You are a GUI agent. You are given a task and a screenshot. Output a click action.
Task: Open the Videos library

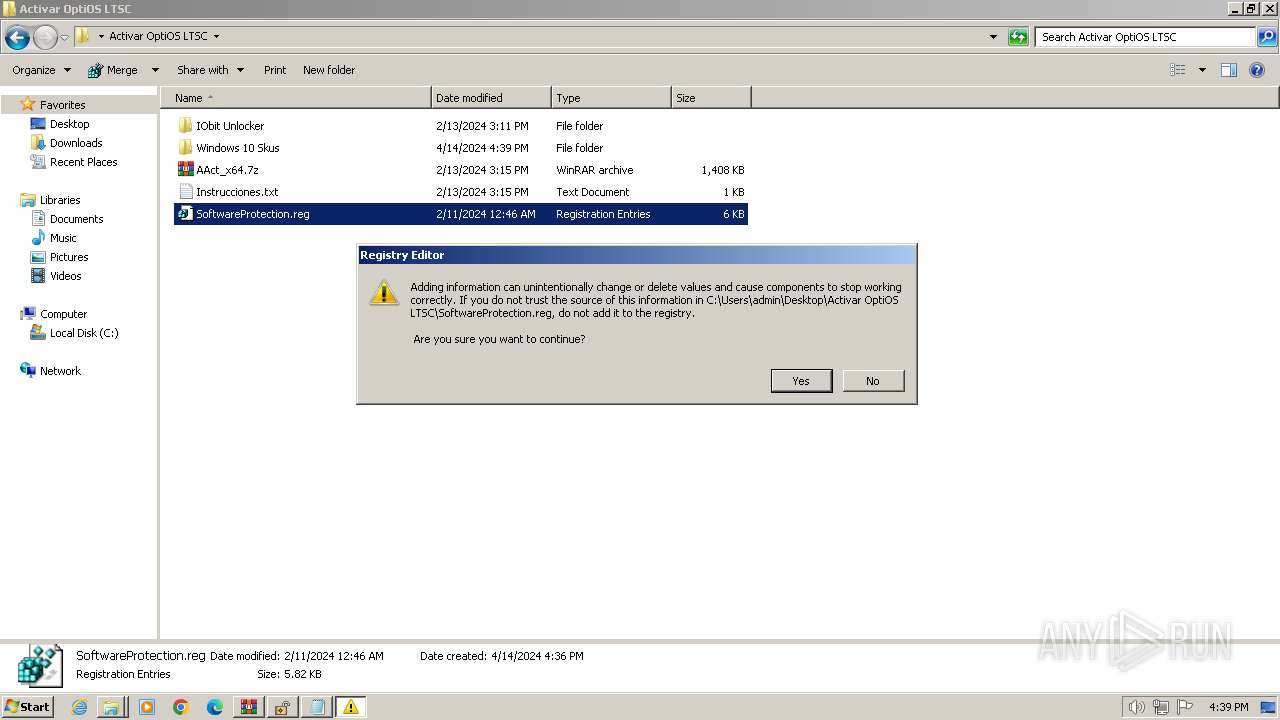[65, 276]
